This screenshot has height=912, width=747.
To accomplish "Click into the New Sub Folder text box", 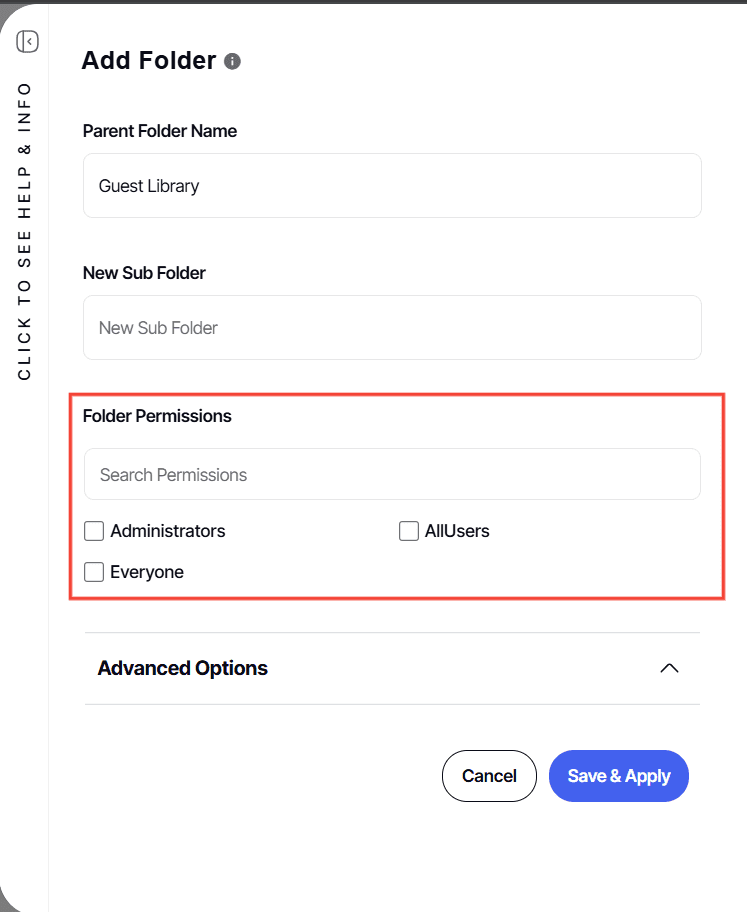I will (x=392, y=328).
